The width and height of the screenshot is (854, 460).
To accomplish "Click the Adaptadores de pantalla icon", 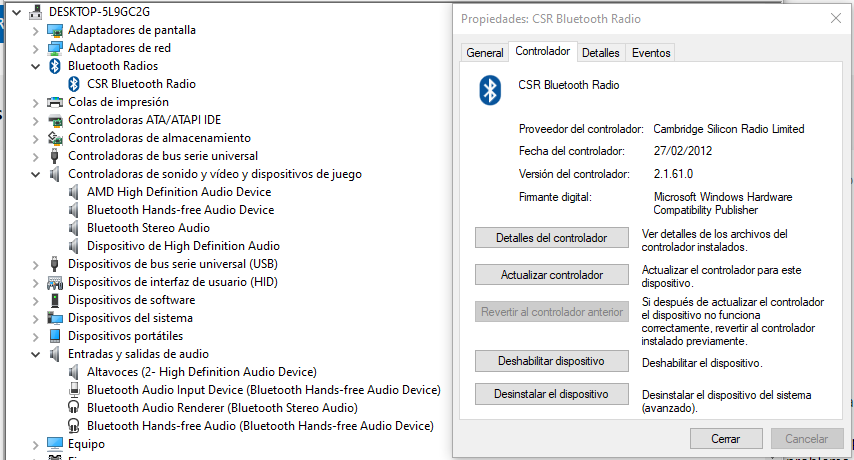I will point(55,30).
